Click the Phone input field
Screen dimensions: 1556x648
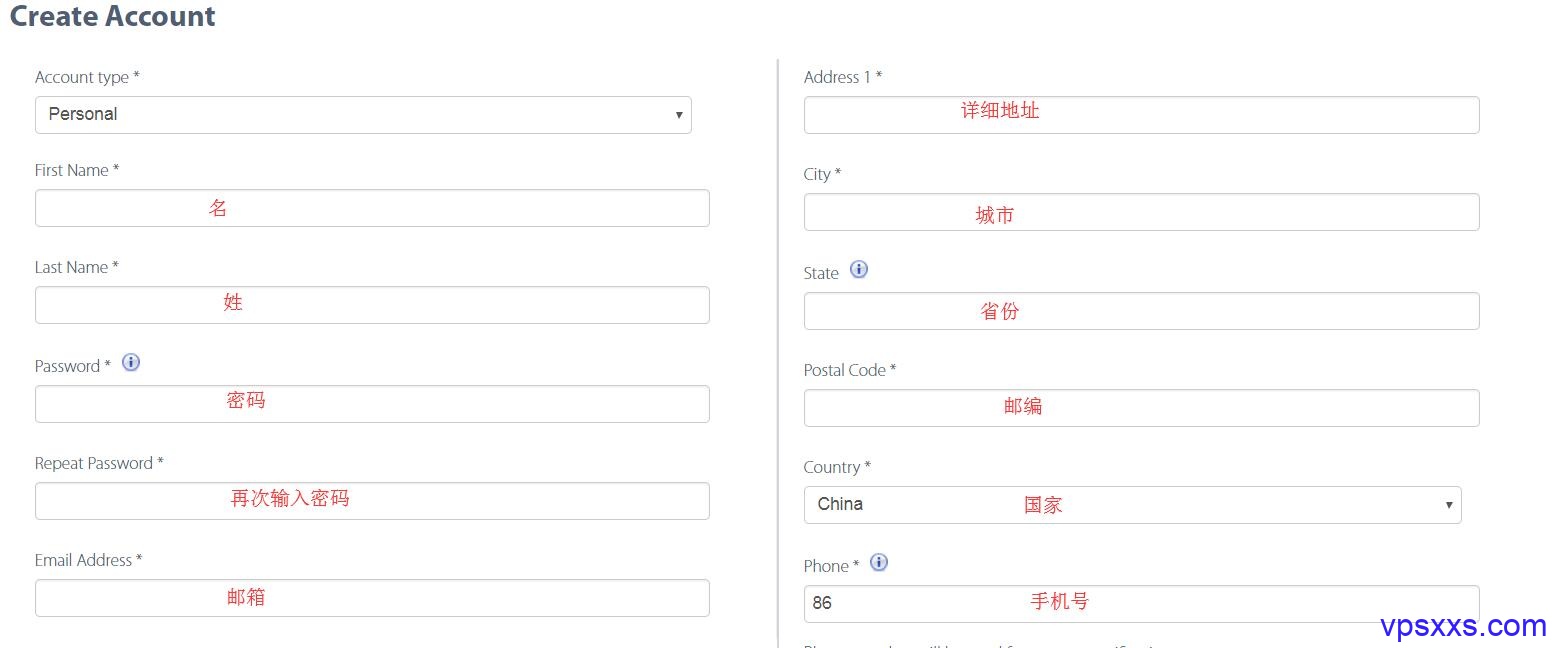click(x=1141, y=604)
